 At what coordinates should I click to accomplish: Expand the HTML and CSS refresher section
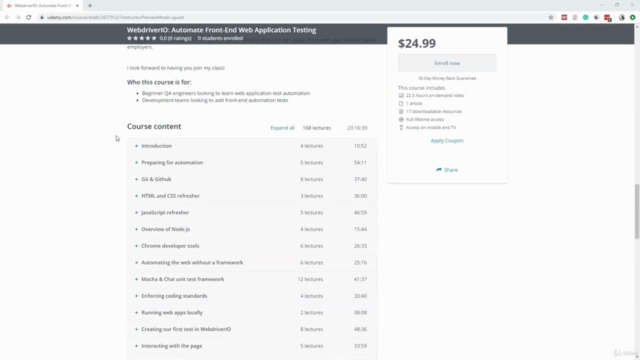(252, 196)
